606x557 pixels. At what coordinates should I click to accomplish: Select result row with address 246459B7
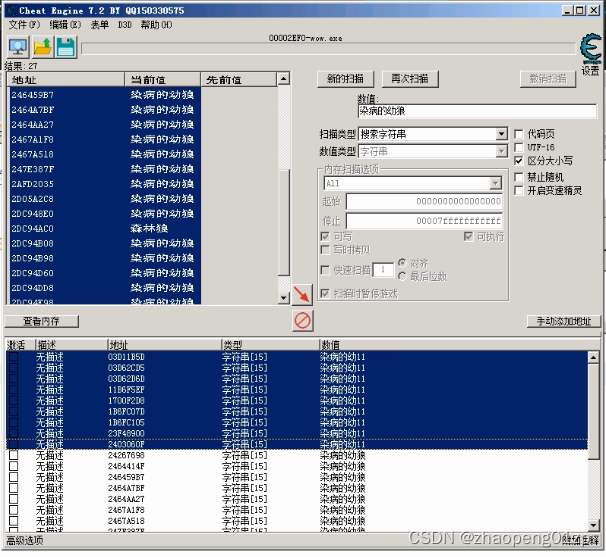click(104, 95)
